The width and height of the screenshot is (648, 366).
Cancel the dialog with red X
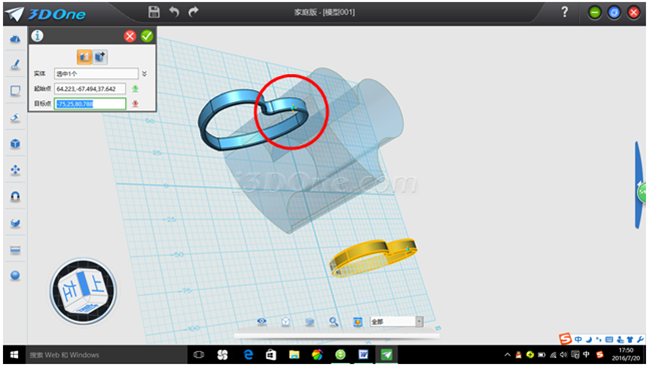point(130,36)
